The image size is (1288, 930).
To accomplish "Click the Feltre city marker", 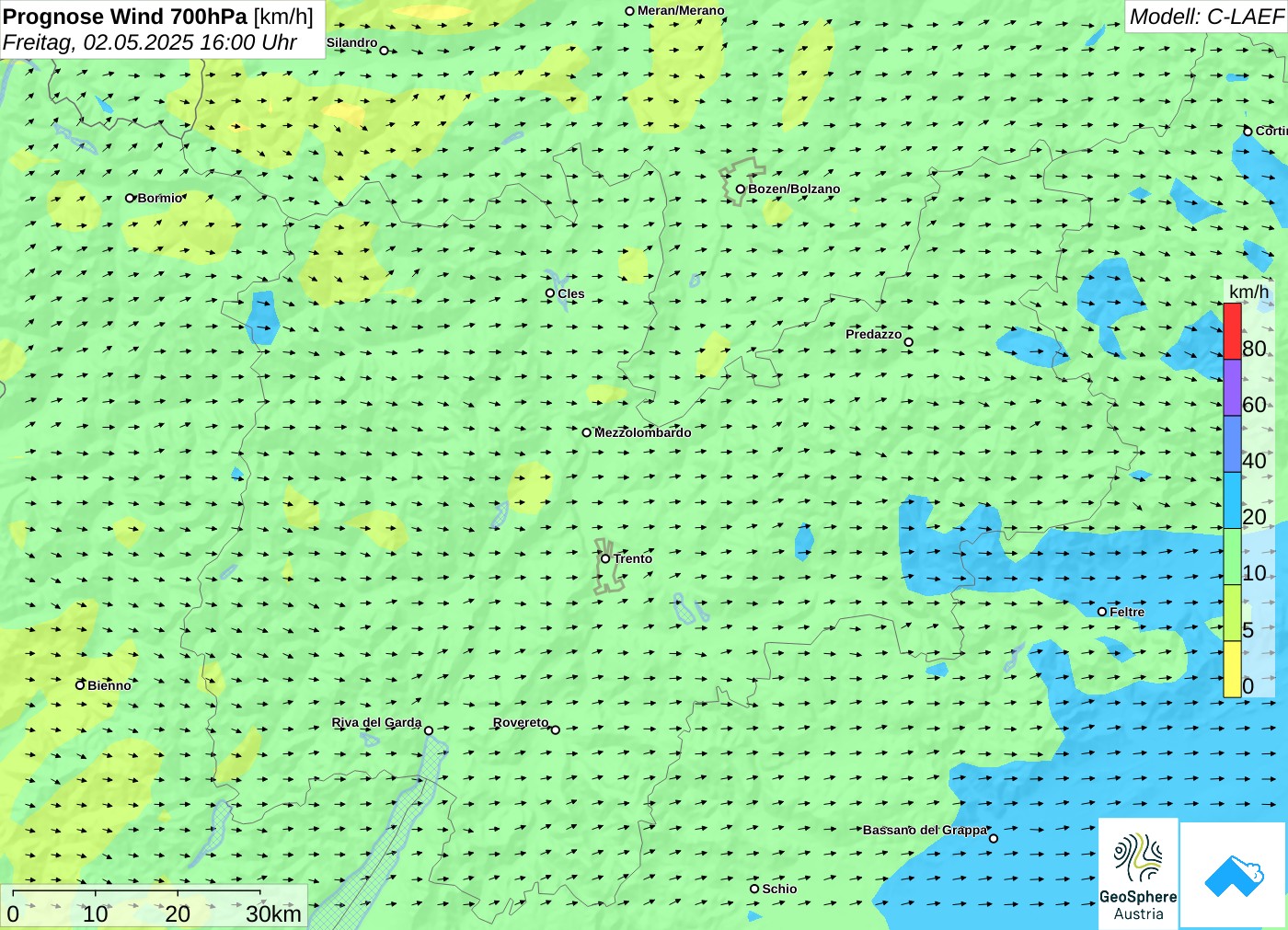I will pyautogui.click(x=1101, y=612).
